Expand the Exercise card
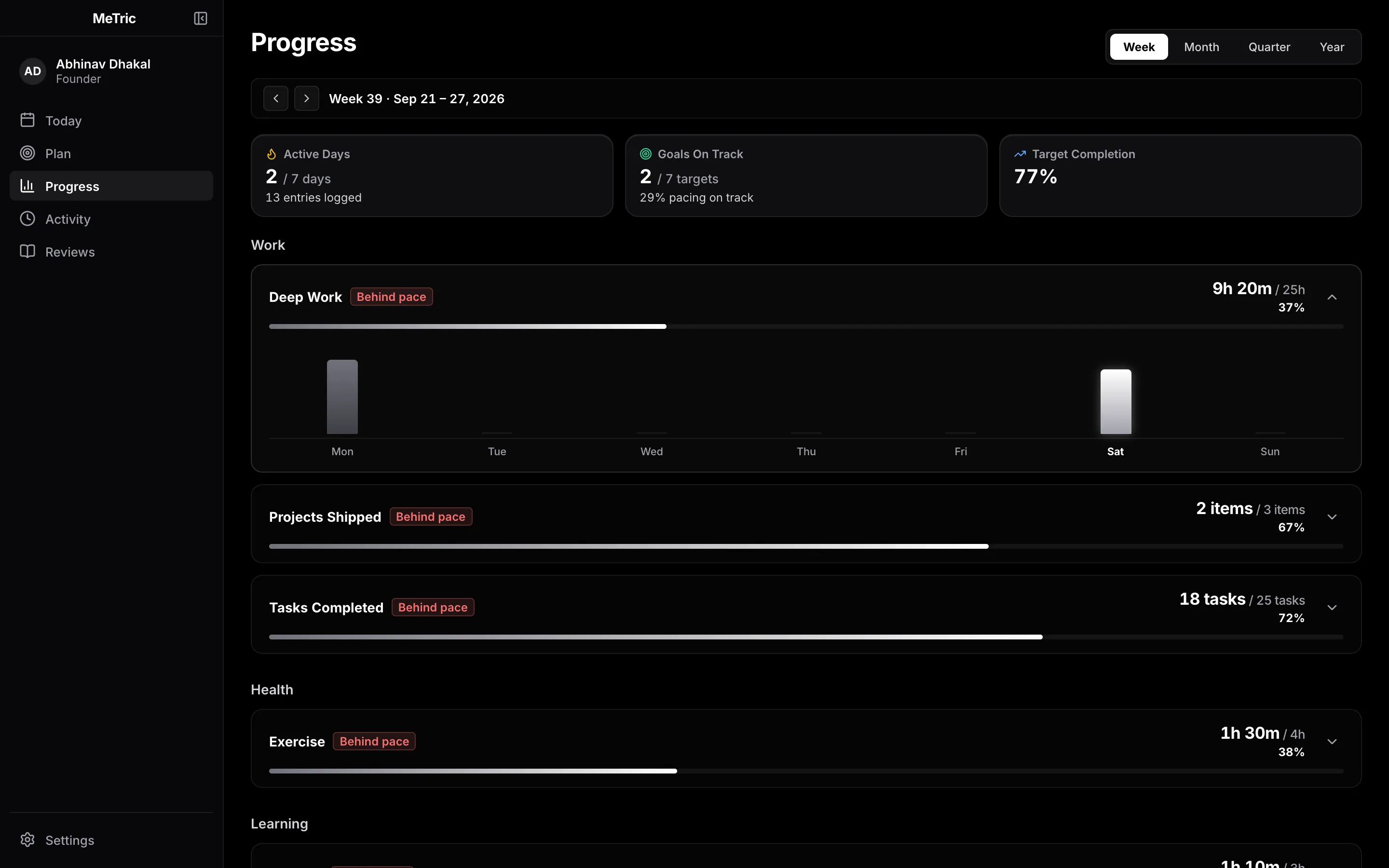1389x868 pixels. tap(1332, 741)
